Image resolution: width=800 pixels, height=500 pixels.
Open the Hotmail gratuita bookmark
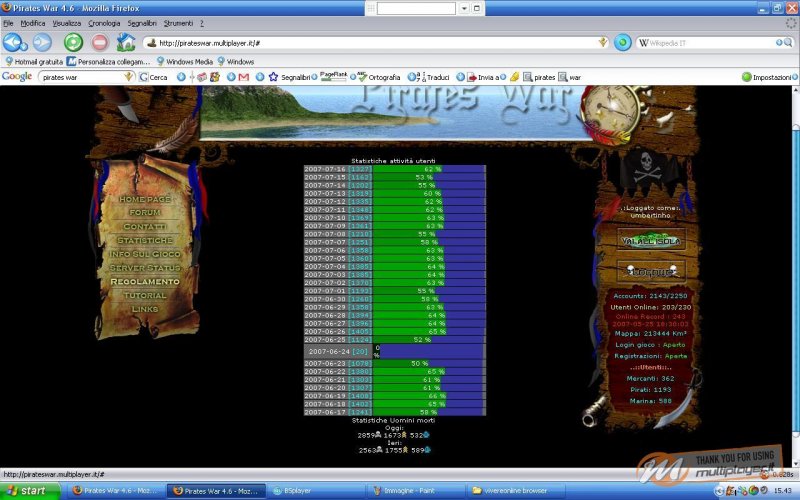coord(34,61)
